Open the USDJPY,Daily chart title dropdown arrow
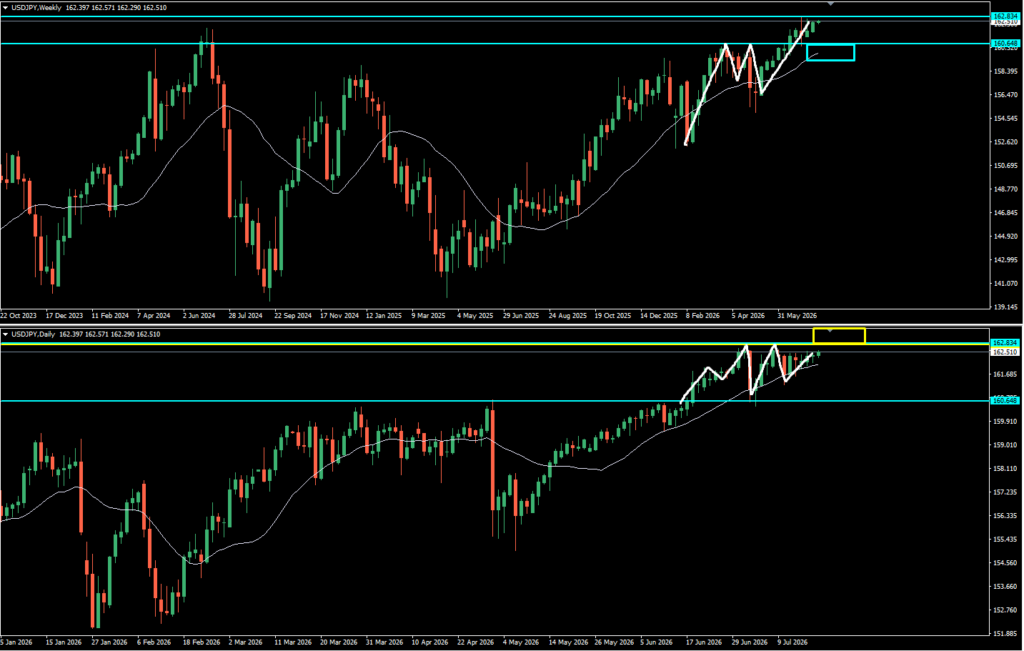Screen dimensions: 1024x651 tap(6, 334)
